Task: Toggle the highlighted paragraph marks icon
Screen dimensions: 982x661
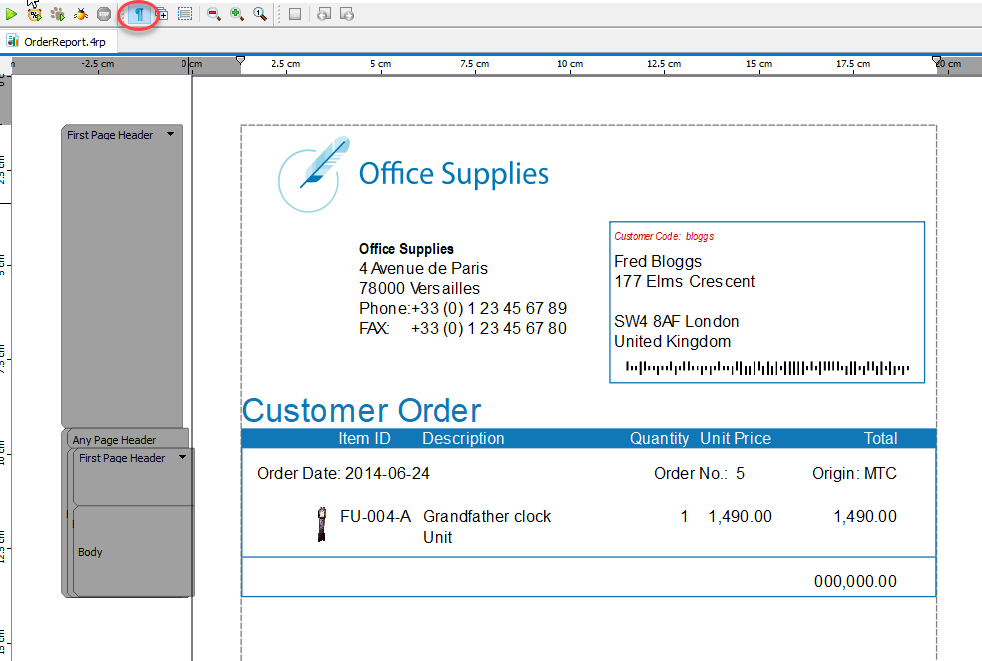Action: tap(137, 13)
